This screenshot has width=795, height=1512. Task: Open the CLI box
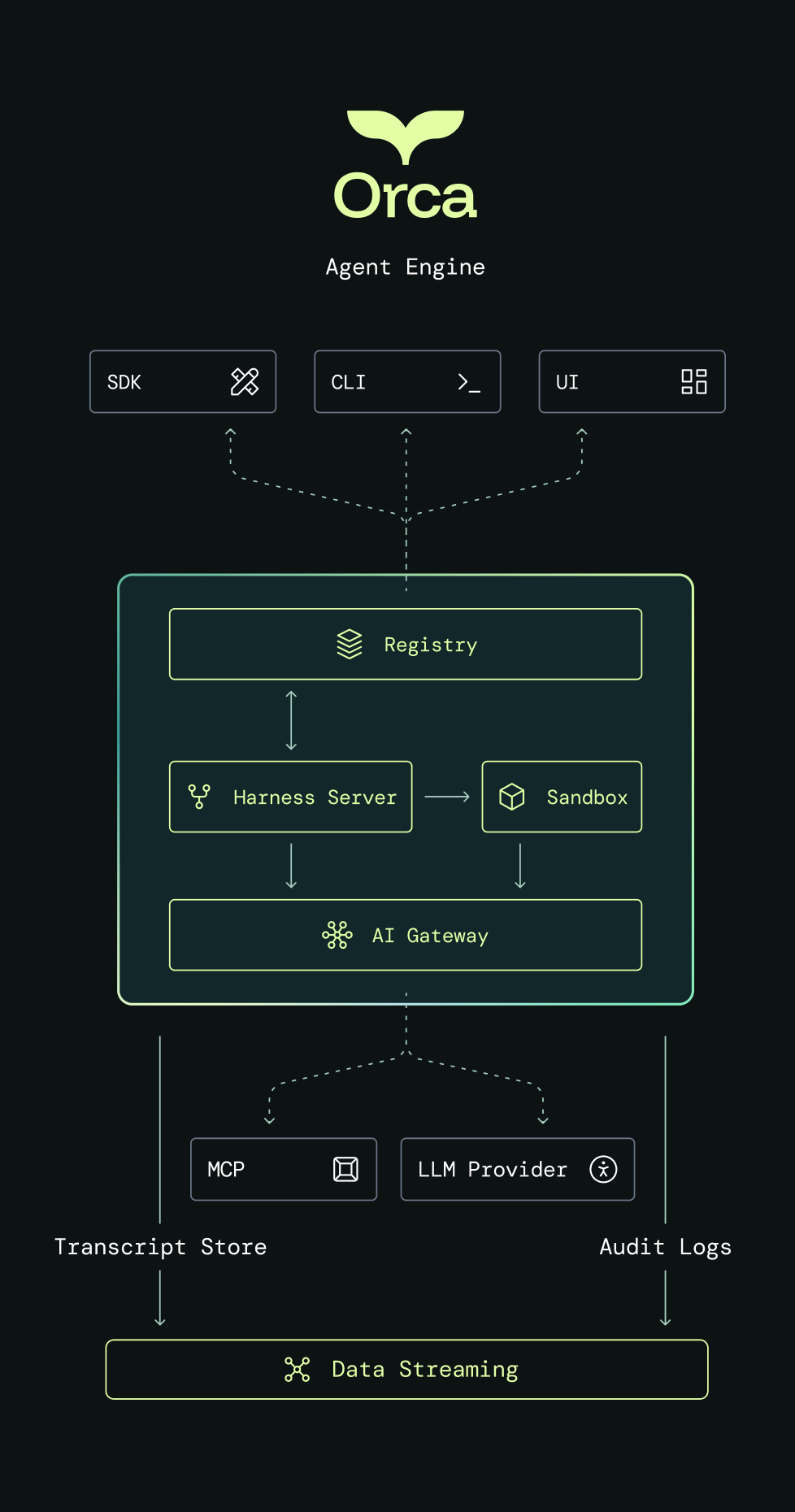tap(407, 382)
